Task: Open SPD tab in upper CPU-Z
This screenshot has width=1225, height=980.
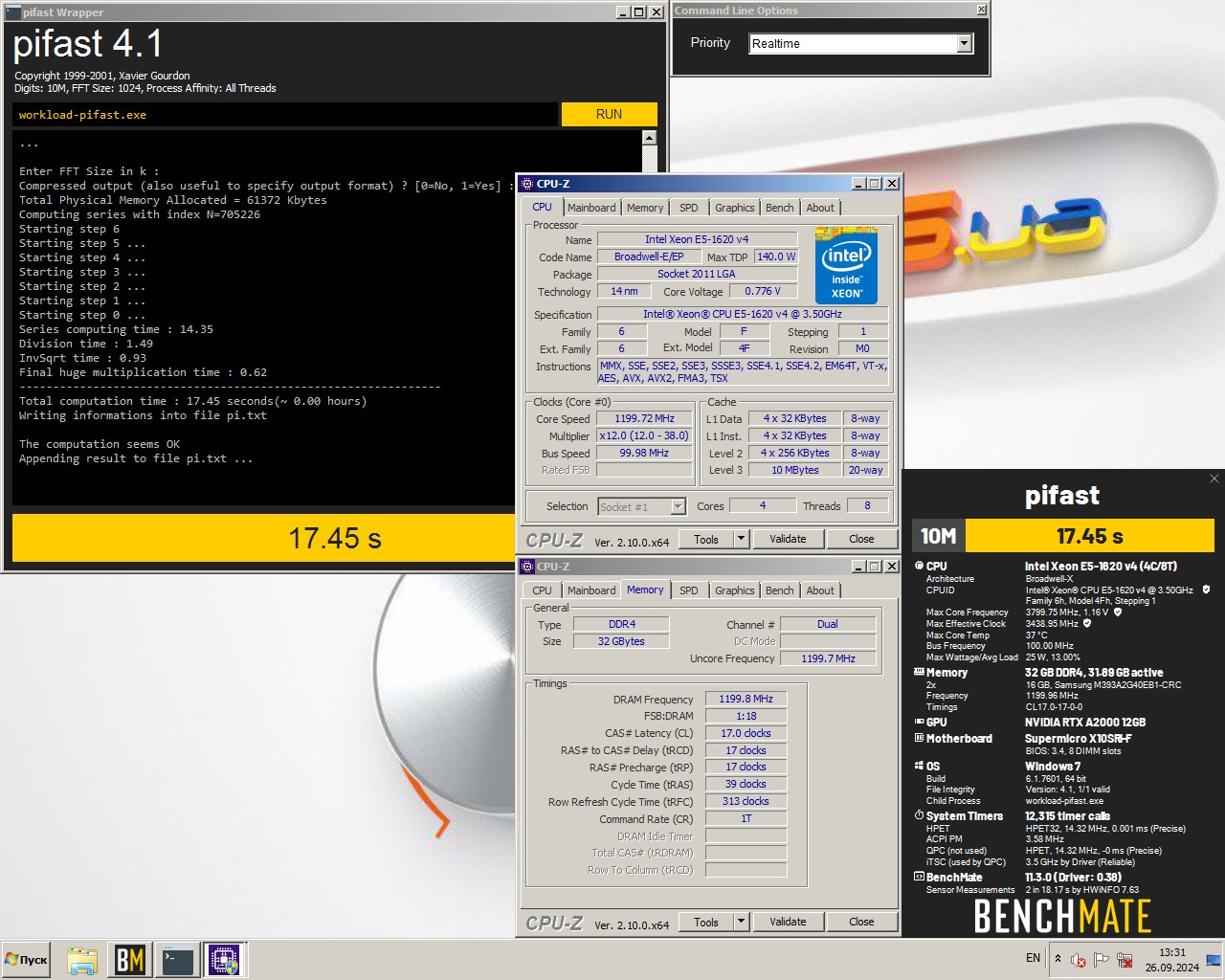Action: click(x=689, y=208)
